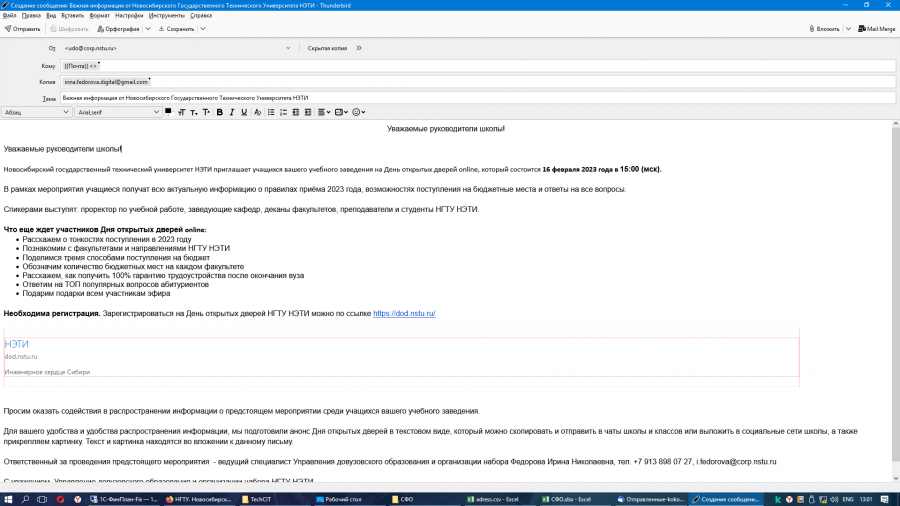This screenshot has height=506, width=900.
Task: Switch to the Yandex browser taskbar icon
Action: tap(77, 499)
